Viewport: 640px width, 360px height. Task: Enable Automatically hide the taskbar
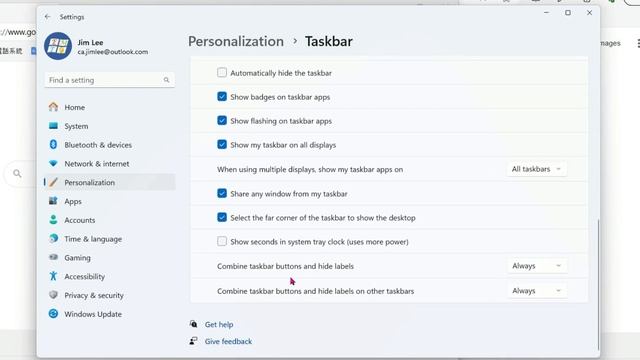(222, 73)
